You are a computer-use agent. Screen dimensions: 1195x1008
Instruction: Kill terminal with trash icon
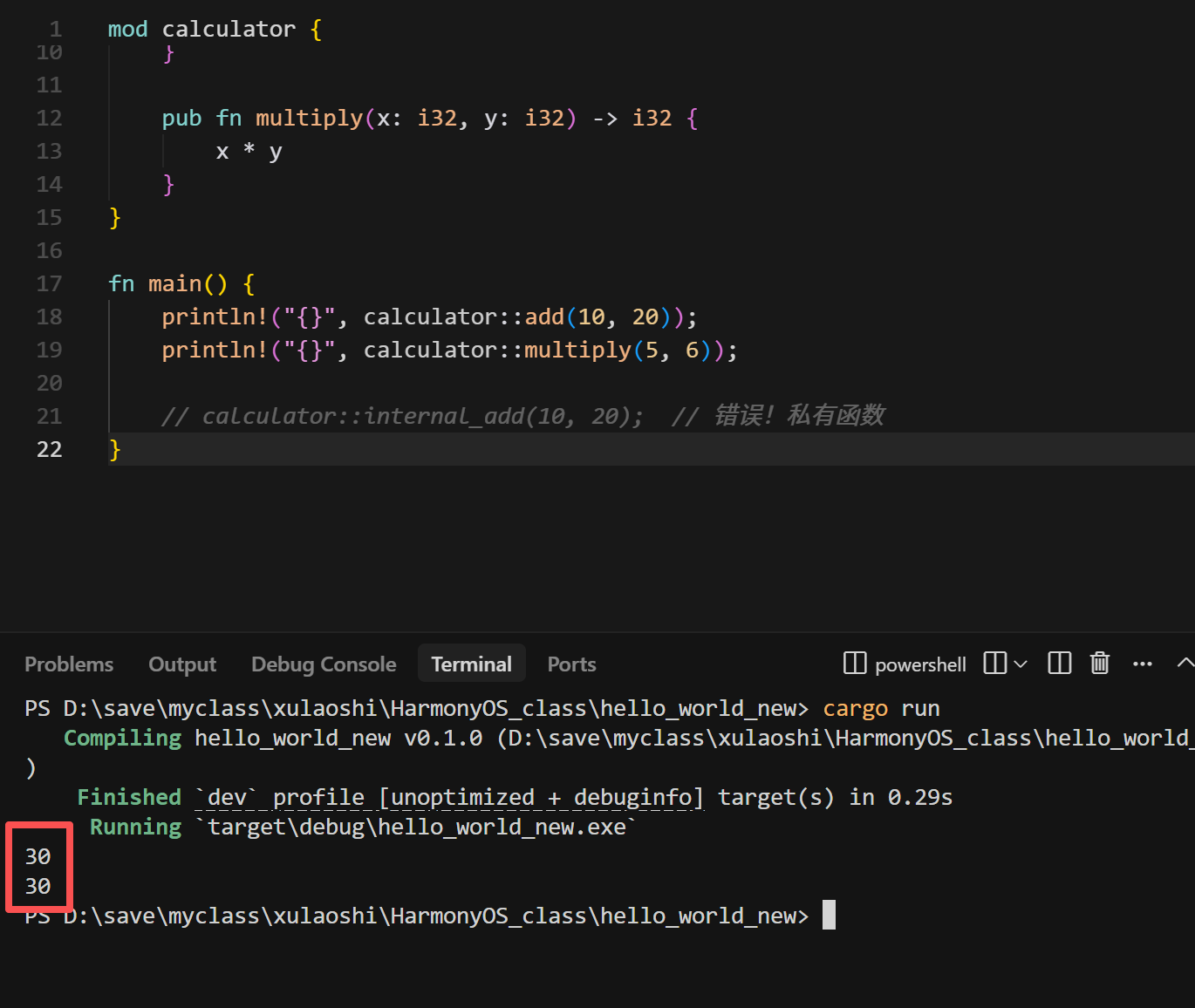[1100, 664]
